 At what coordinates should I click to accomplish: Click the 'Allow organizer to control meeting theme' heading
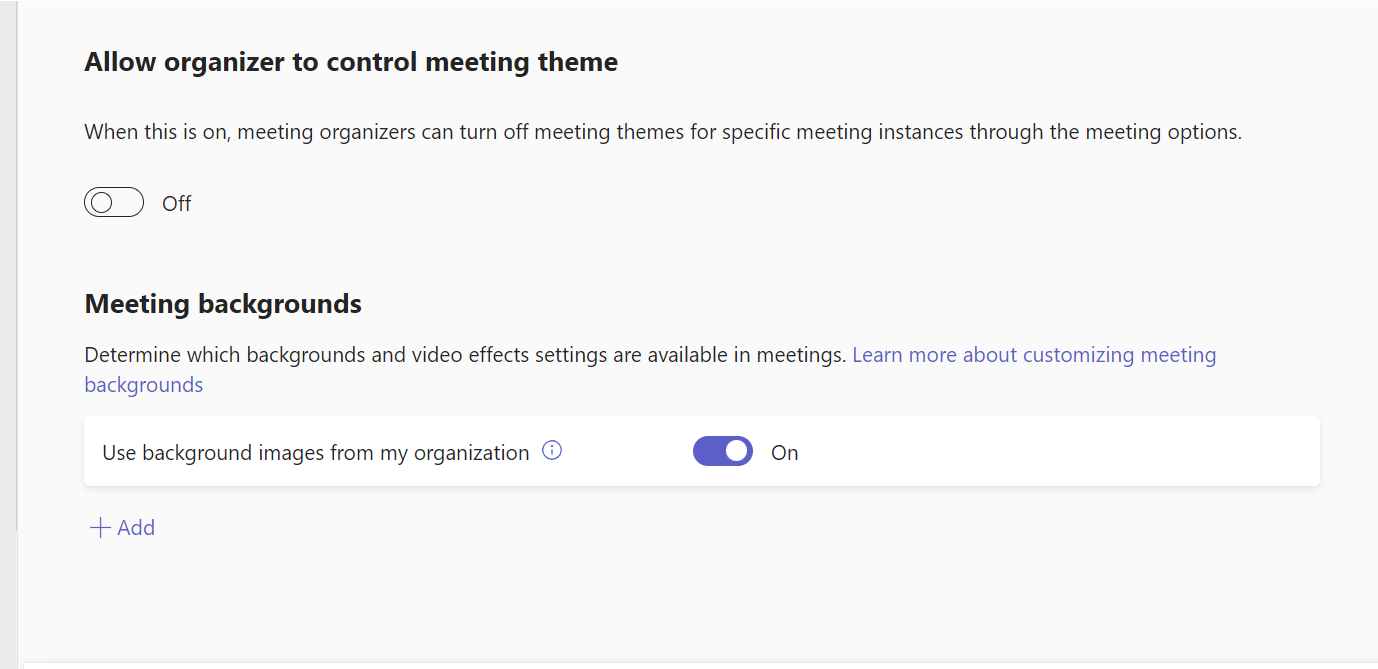[351, 62]
